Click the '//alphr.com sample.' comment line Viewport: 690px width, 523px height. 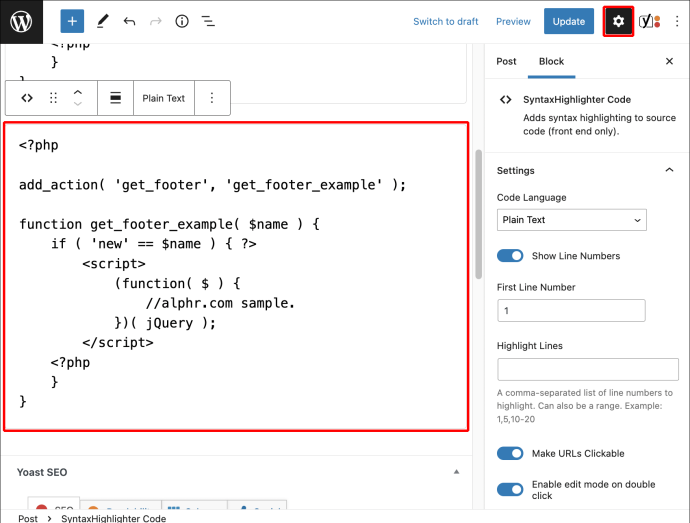[x=220, y=303]
